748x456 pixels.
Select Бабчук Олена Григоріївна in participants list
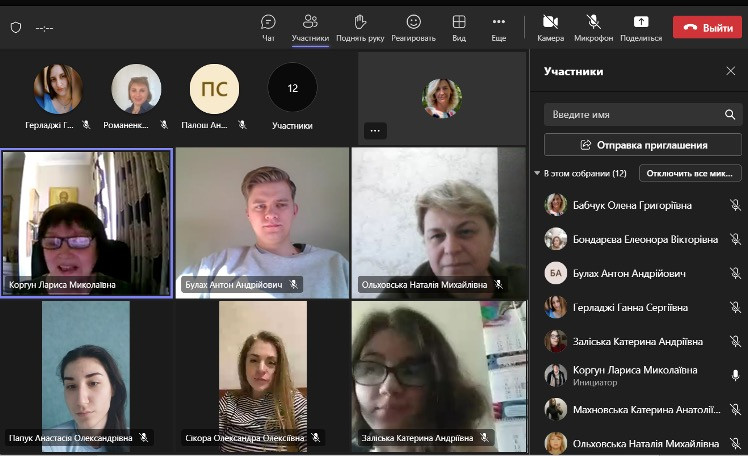(x=638, y=205)
